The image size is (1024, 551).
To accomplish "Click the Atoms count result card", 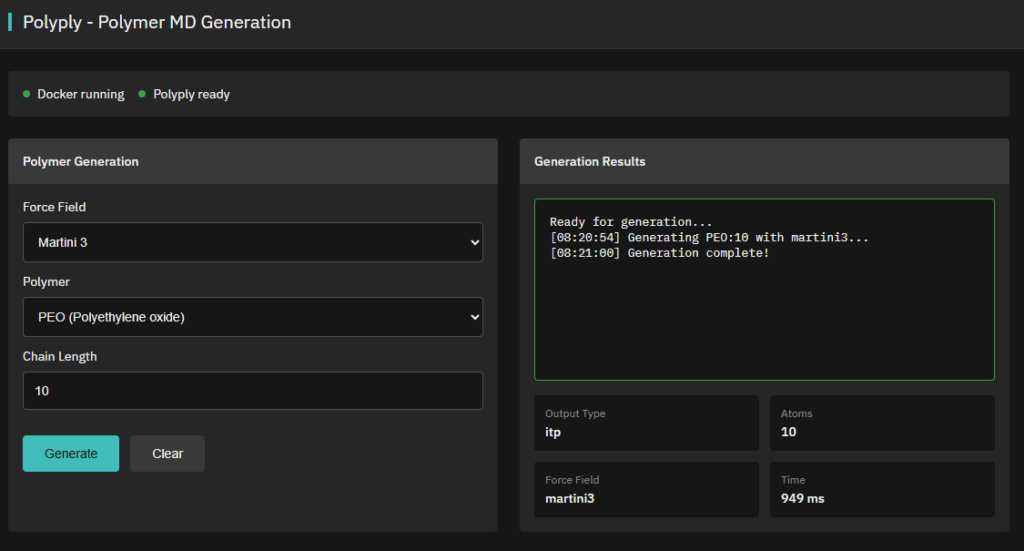I will tap(882, 423).
